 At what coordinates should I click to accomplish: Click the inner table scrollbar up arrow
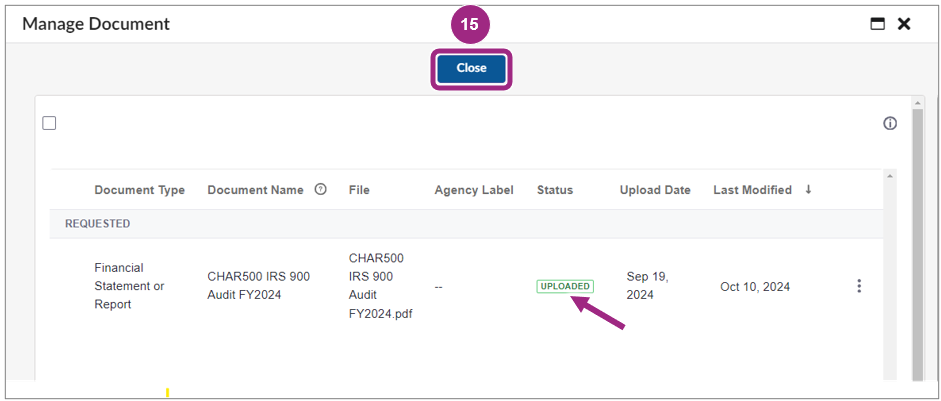890,176
